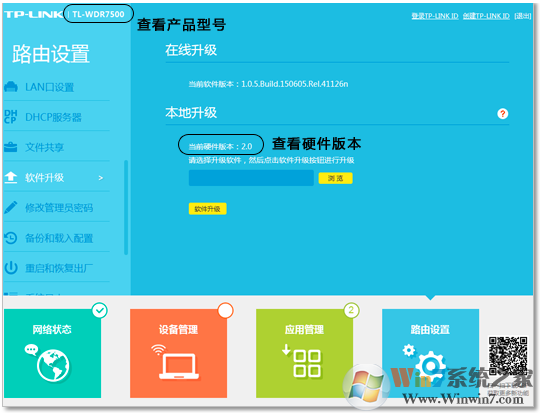Switch to 网络状态 tab
The image size is (540, 413).
pos(52,353)
